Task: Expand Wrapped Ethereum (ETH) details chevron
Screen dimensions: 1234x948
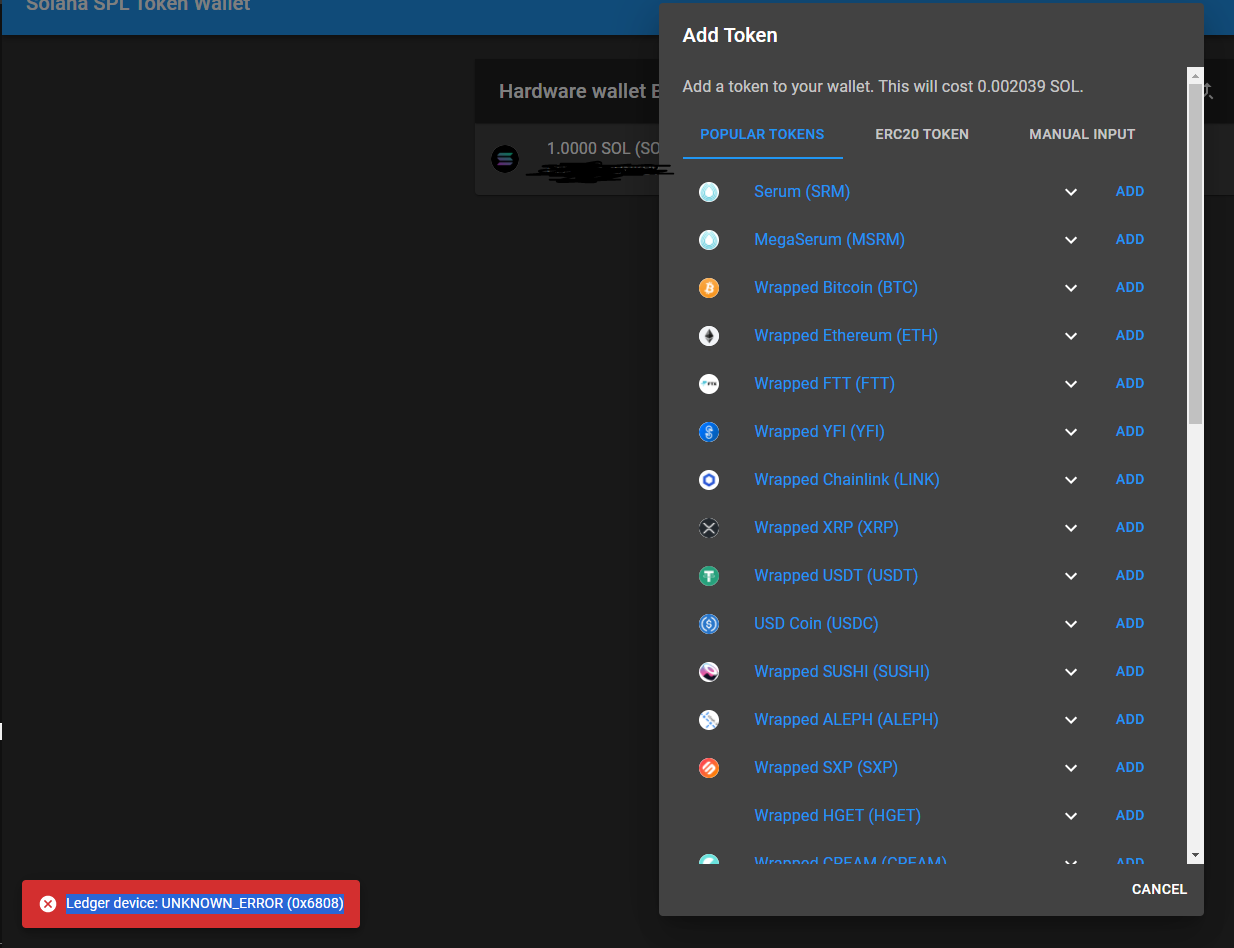Action: (1071, 336)
